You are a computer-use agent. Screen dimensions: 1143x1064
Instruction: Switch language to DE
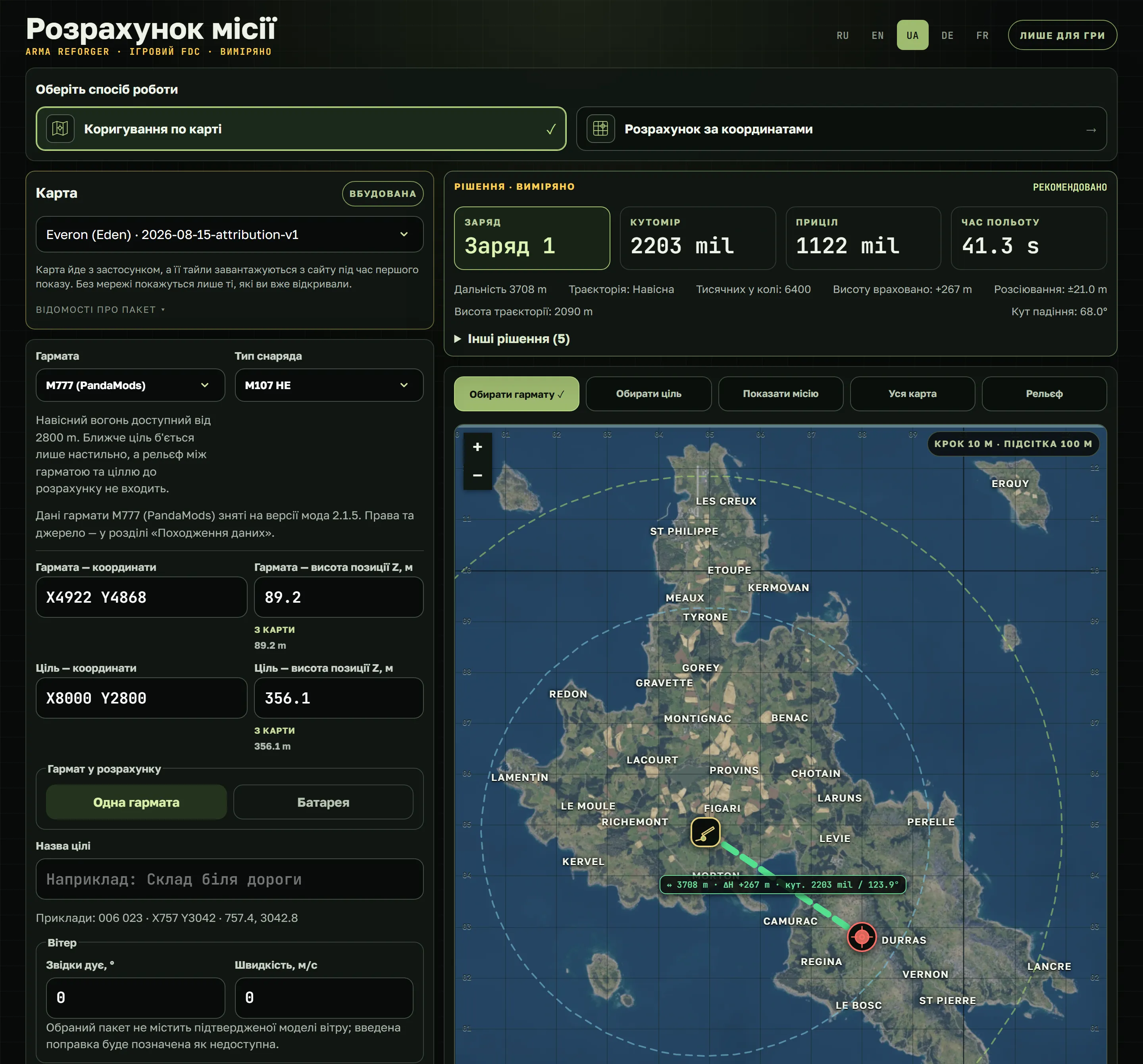tap(947, 35)
